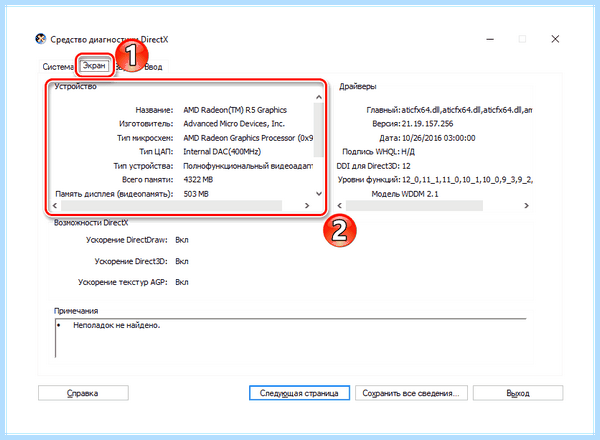The width and height of the screenshot is (600, 440).
Task: Click inside the Примечания notes box
Action: [291, 338]
